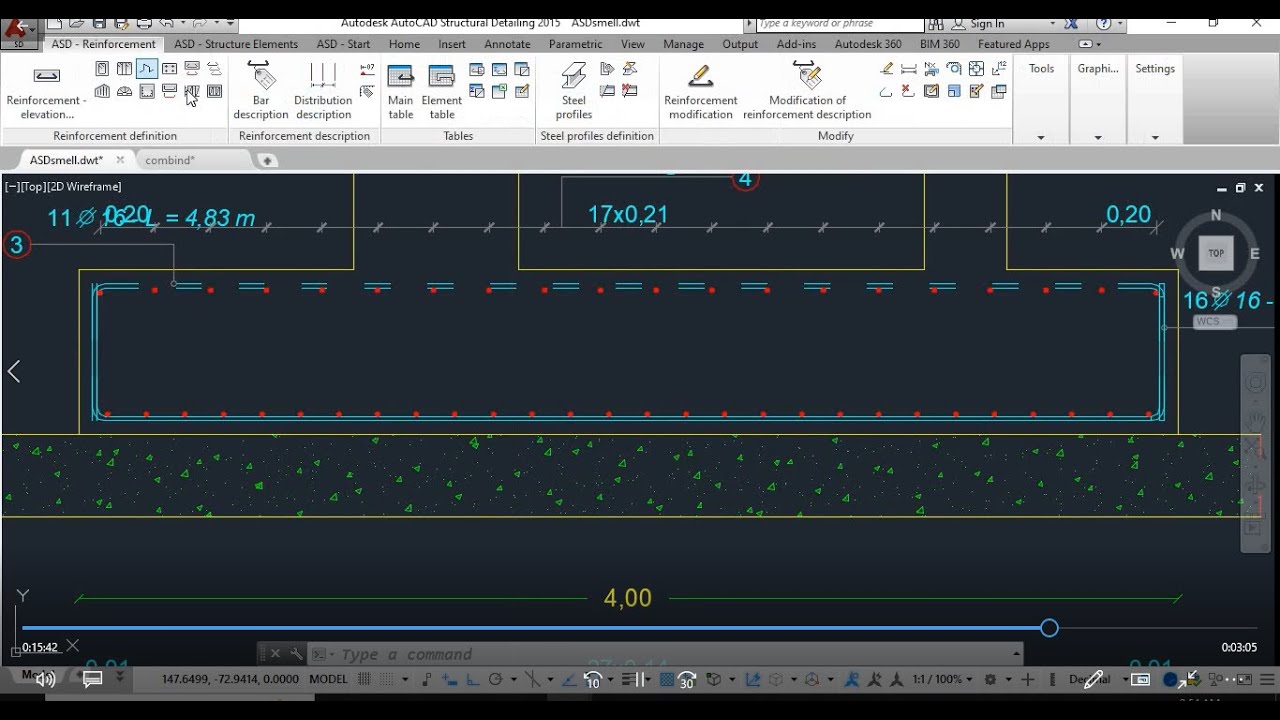
Task: Click the coordinates readout 147.6499, -72.9414
Action: pyautogui.click(x=229, y=679)
